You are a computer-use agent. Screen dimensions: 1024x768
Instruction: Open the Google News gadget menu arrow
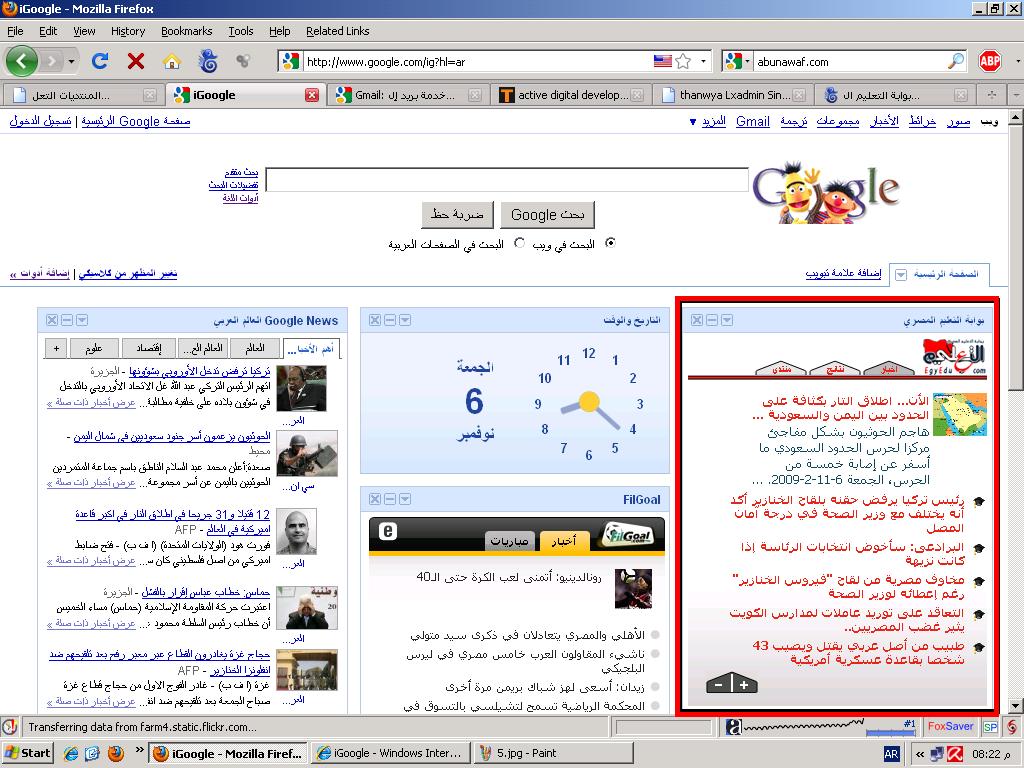pos(82,320)
